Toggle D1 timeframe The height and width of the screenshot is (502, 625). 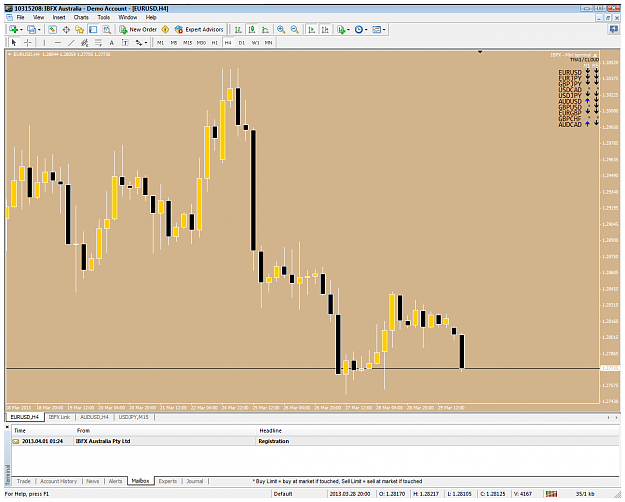(242, 43)
